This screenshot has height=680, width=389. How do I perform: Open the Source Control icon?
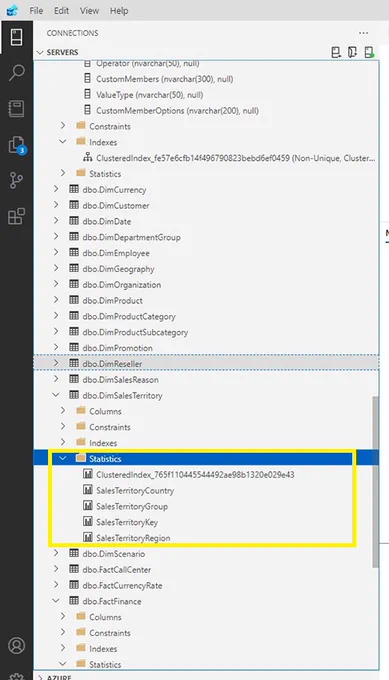click(16, 180)
